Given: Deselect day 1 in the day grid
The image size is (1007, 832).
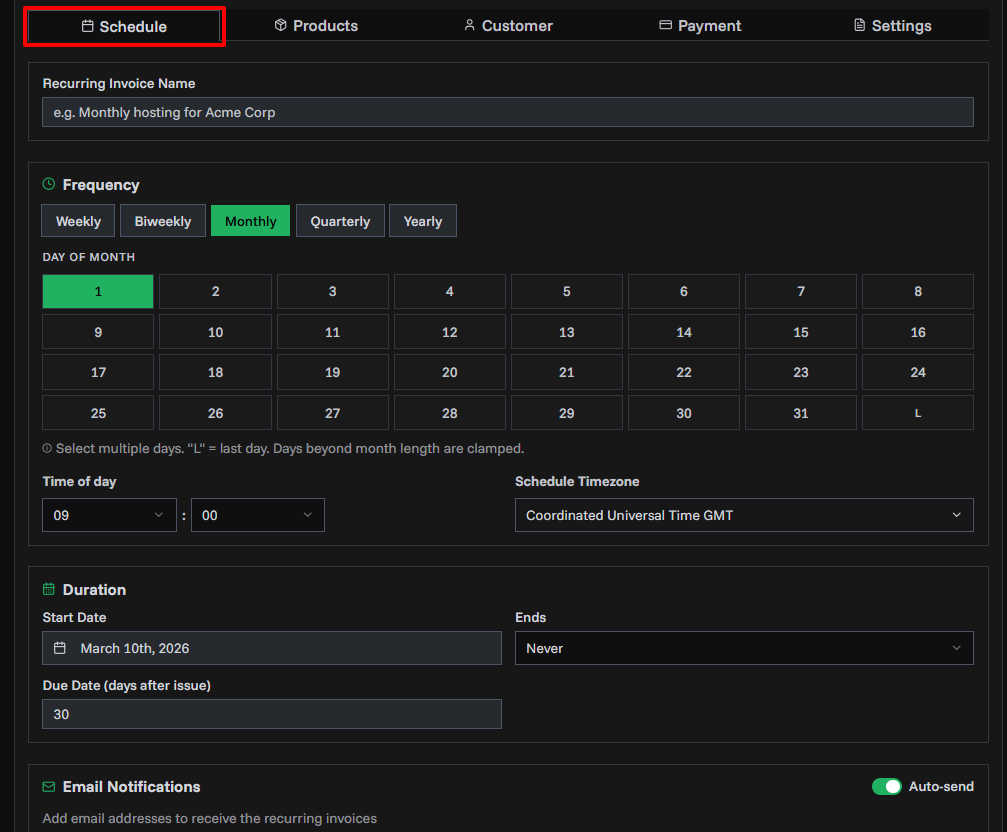Looking at the screenshot, I should [x=97, y=290].
